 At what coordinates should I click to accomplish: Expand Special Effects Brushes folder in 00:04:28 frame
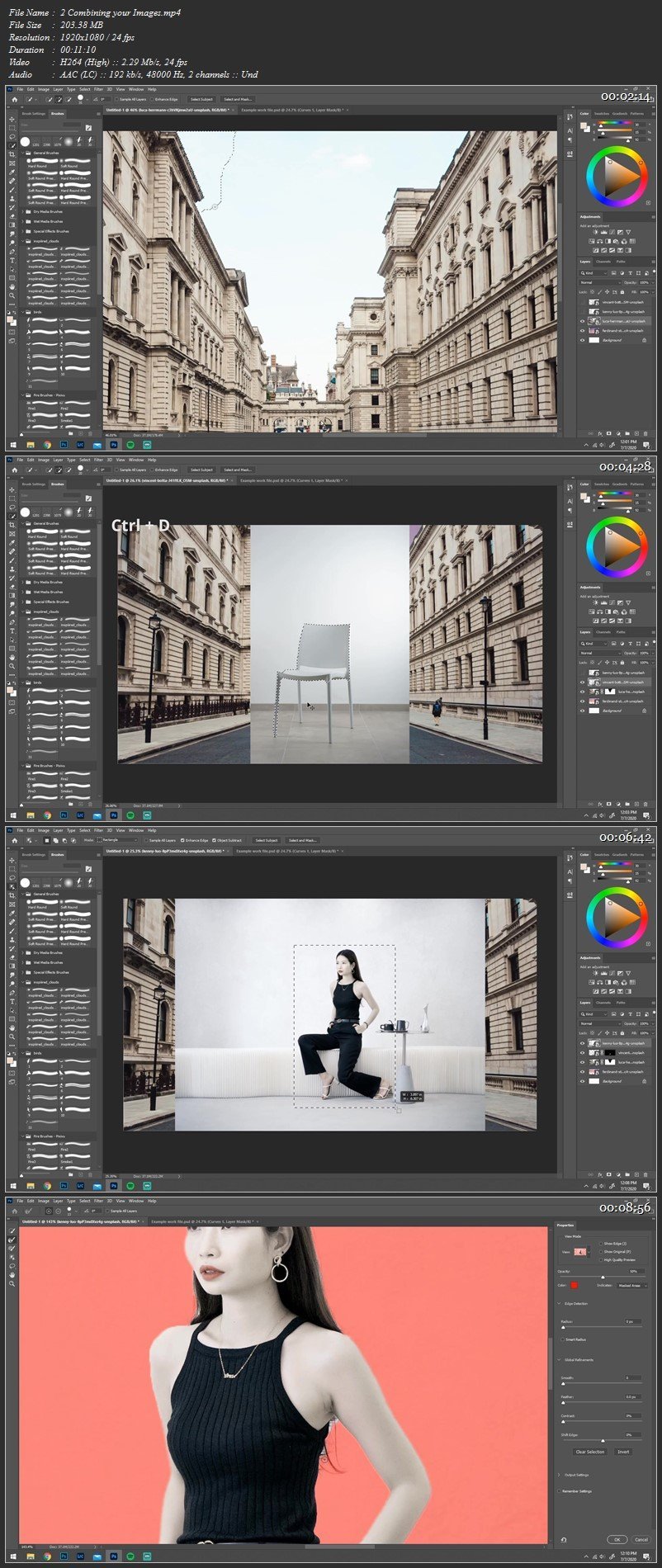click(x=23, y=602)
